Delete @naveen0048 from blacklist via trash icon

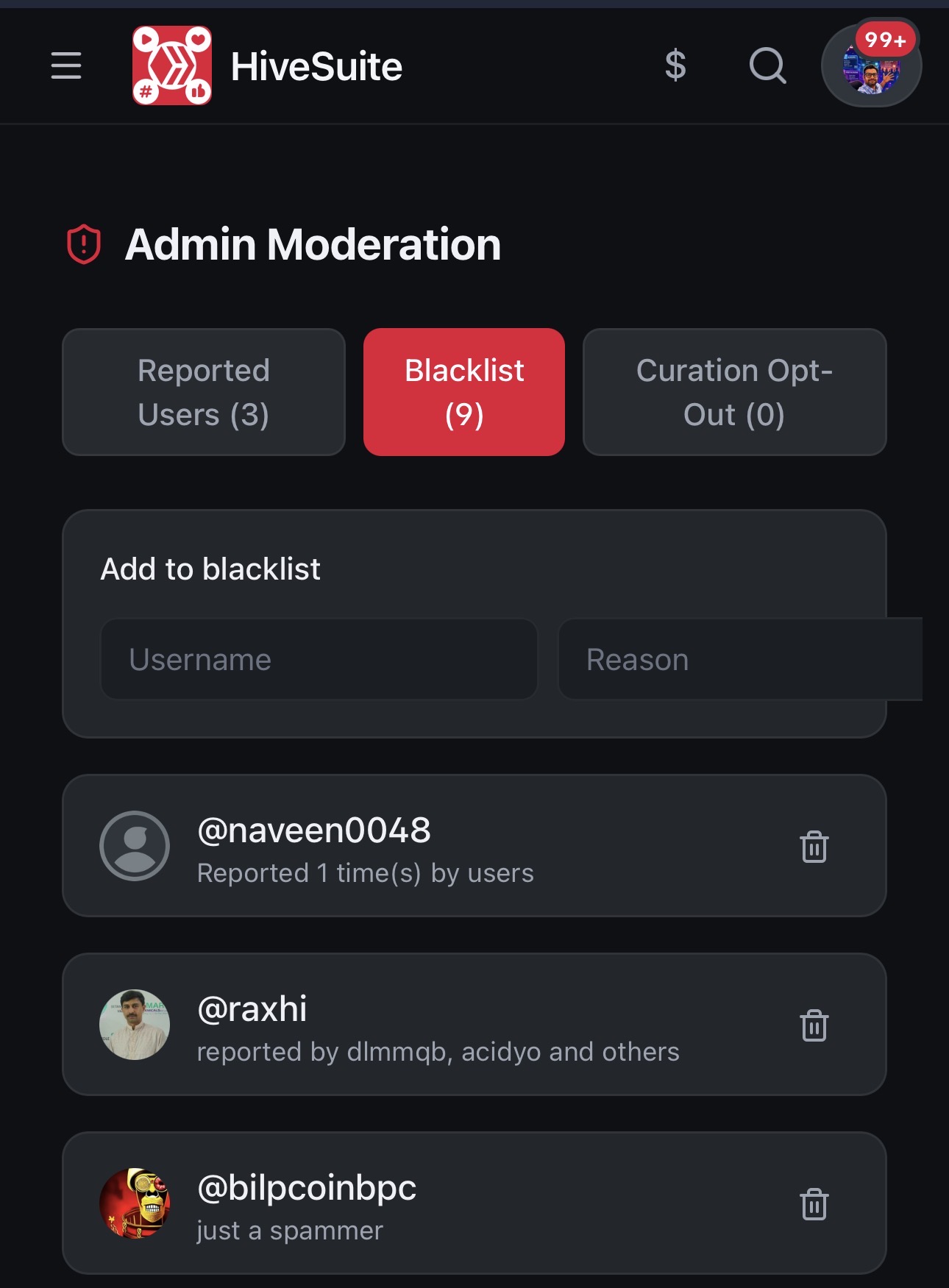tap(814, 847)
